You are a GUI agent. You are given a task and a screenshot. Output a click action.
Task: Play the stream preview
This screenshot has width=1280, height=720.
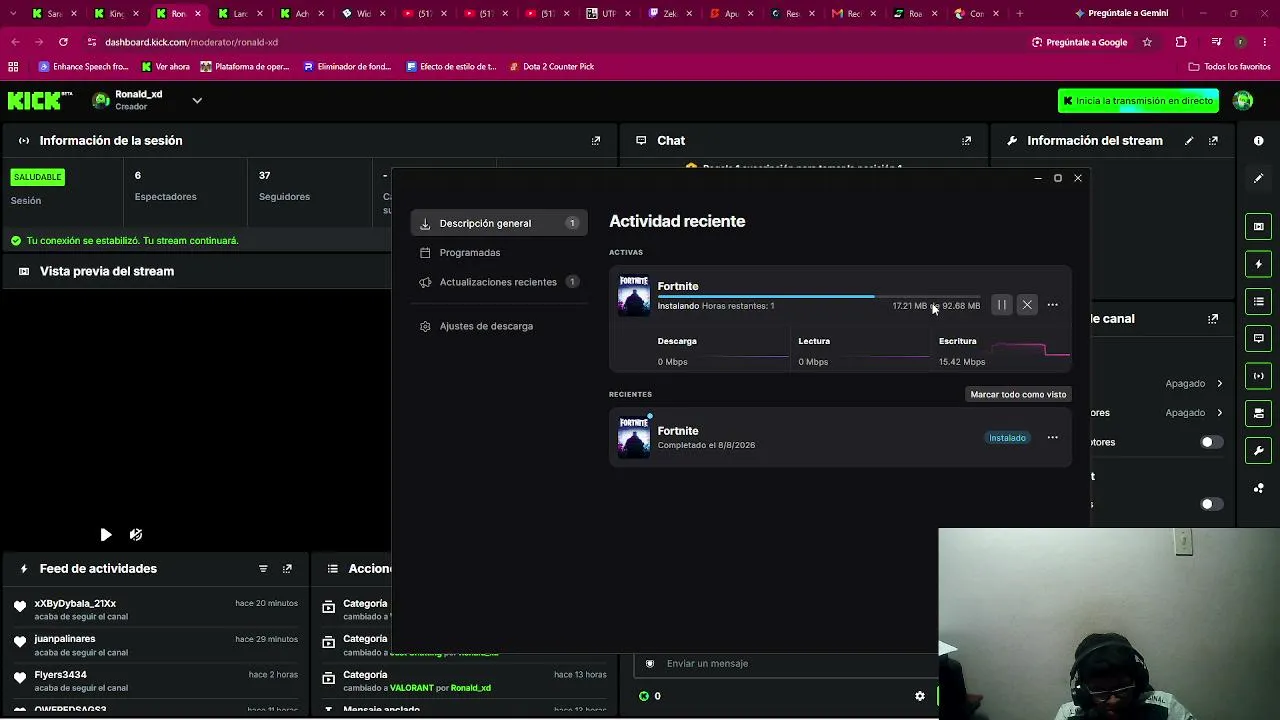[x=106, y=535]
